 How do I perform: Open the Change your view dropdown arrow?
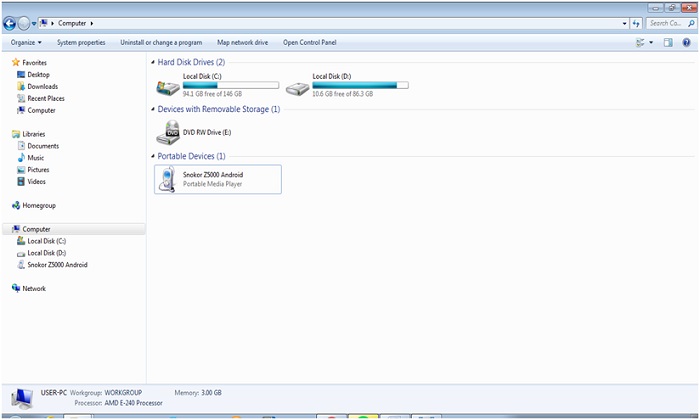point(651,43)
